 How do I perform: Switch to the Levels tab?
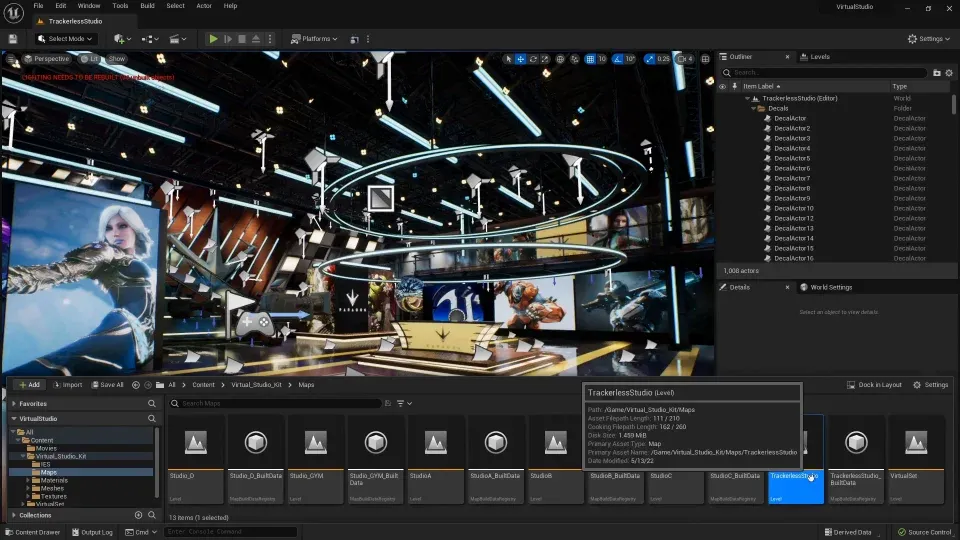click(819, 57)
